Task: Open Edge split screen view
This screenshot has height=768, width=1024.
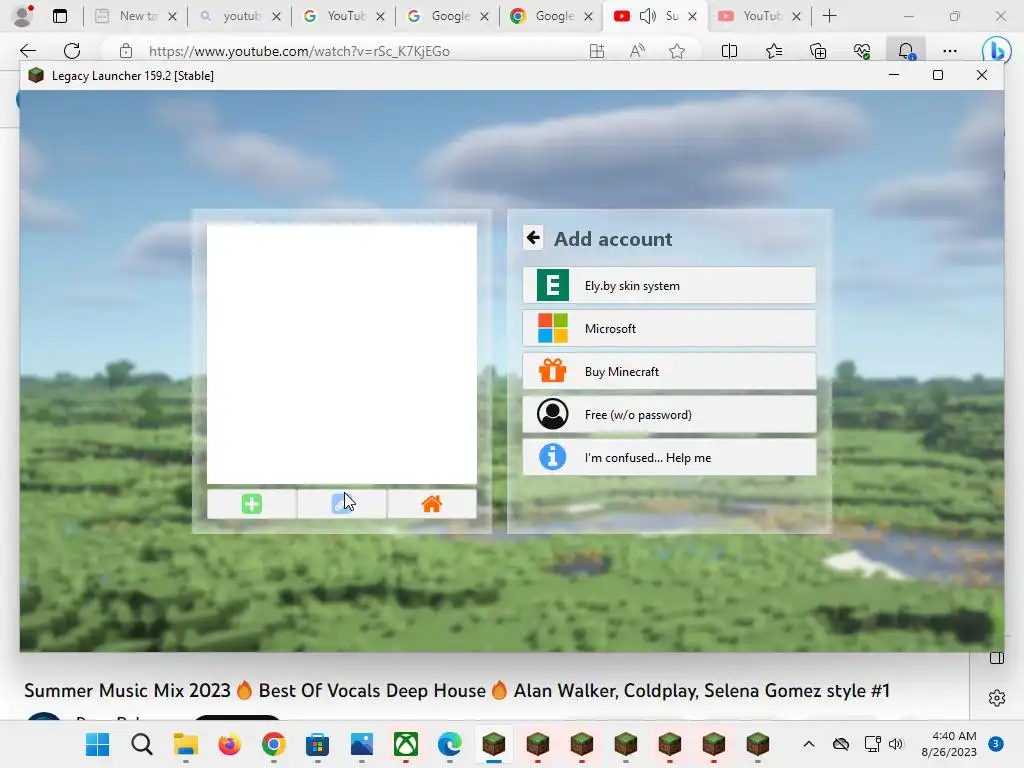Action: 729,51
